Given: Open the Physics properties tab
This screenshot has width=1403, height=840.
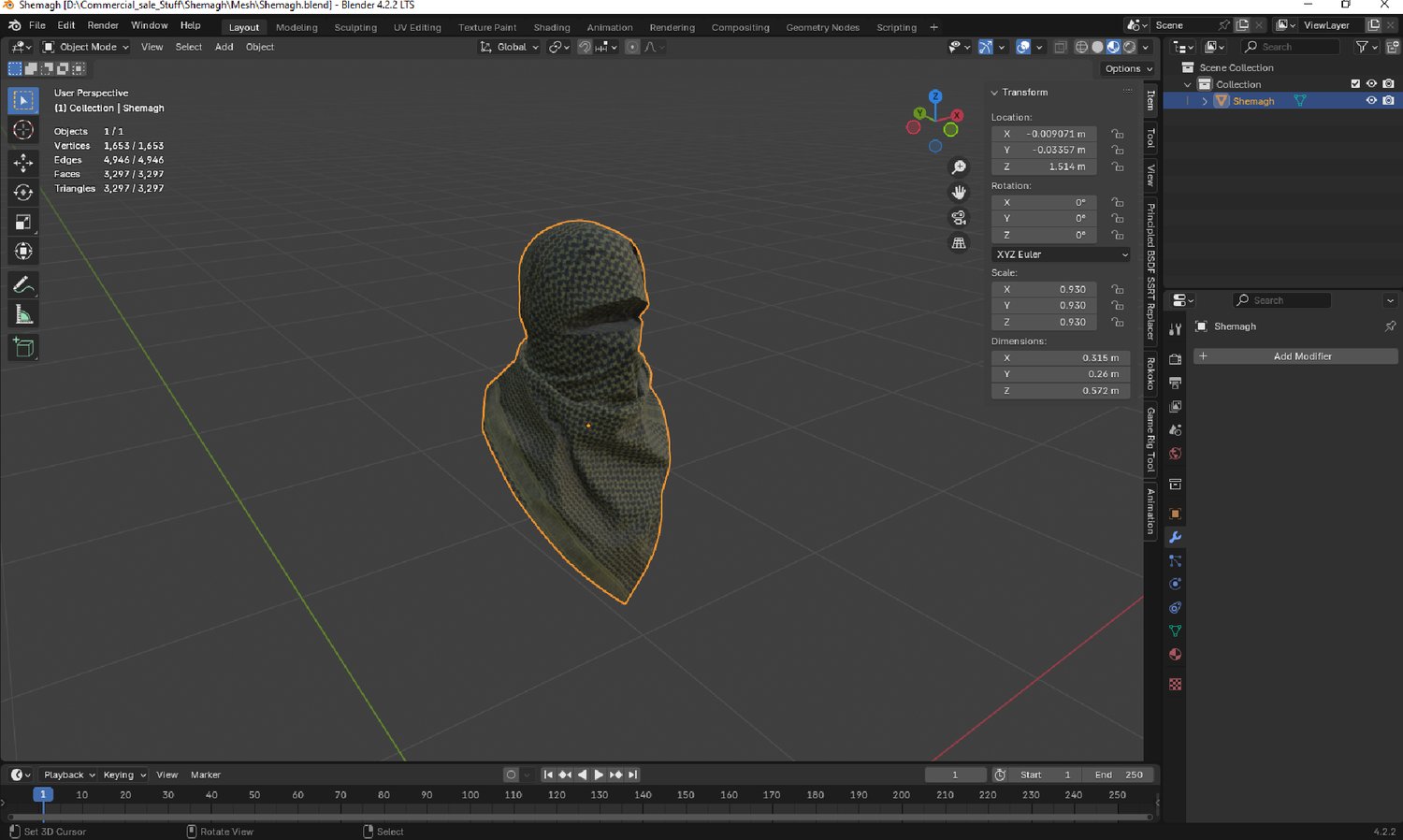Looking at the screenshot, I should 1176,584.
